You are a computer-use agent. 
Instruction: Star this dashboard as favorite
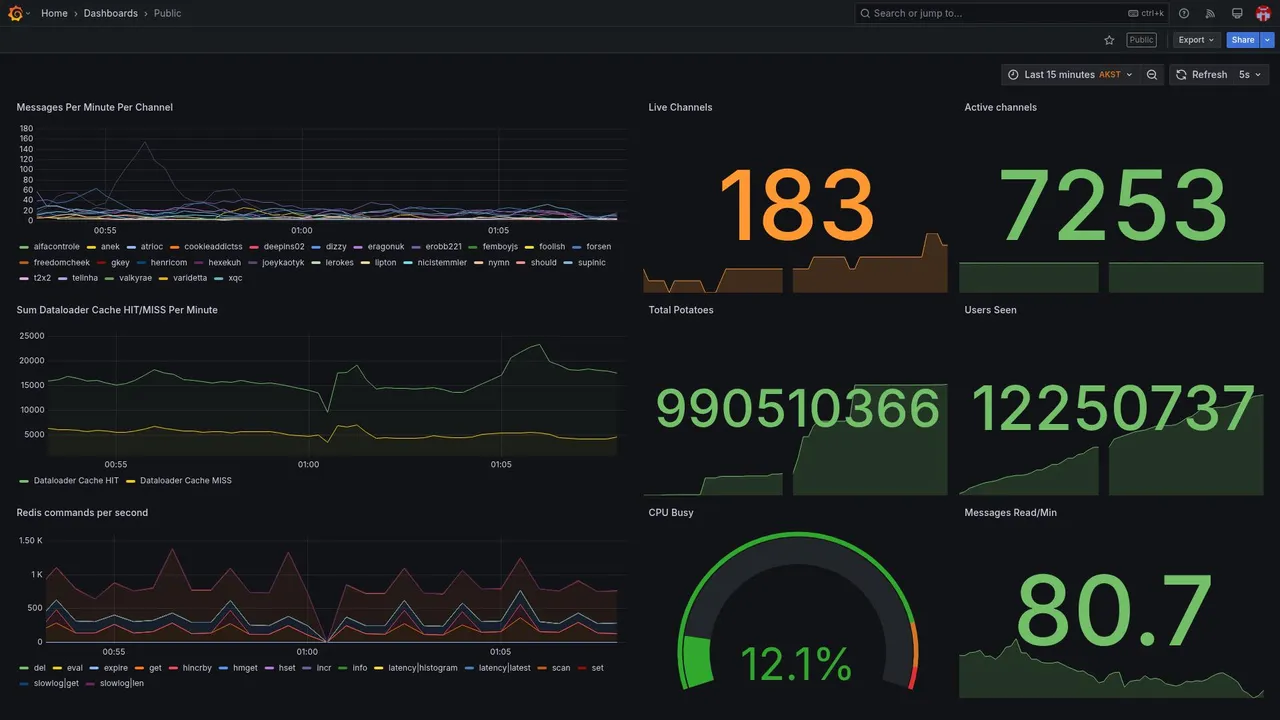(x=1109, y=40)
